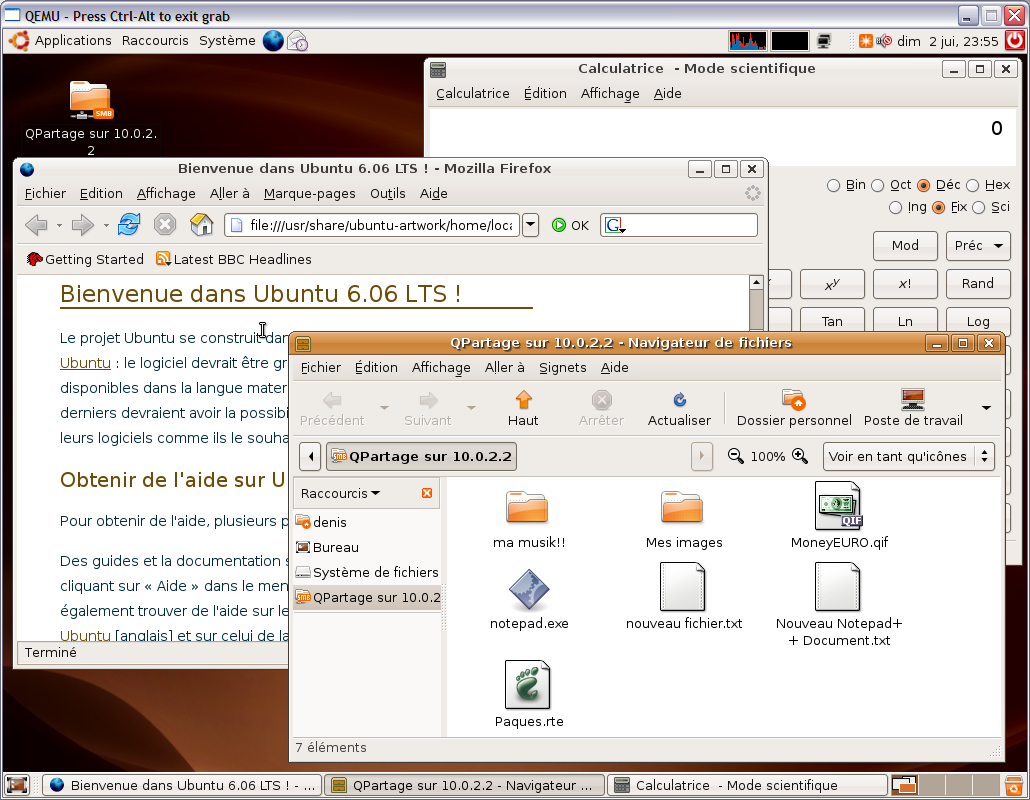Open Poste de travail in file browser toolbar
This screenshot has width=1030, height=800.
913,409
